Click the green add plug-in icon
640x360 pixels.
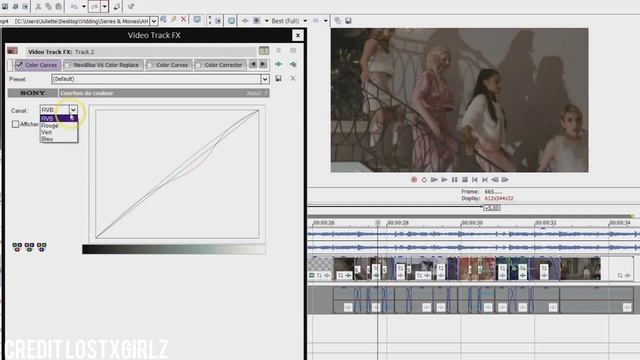tap(278, 64)
